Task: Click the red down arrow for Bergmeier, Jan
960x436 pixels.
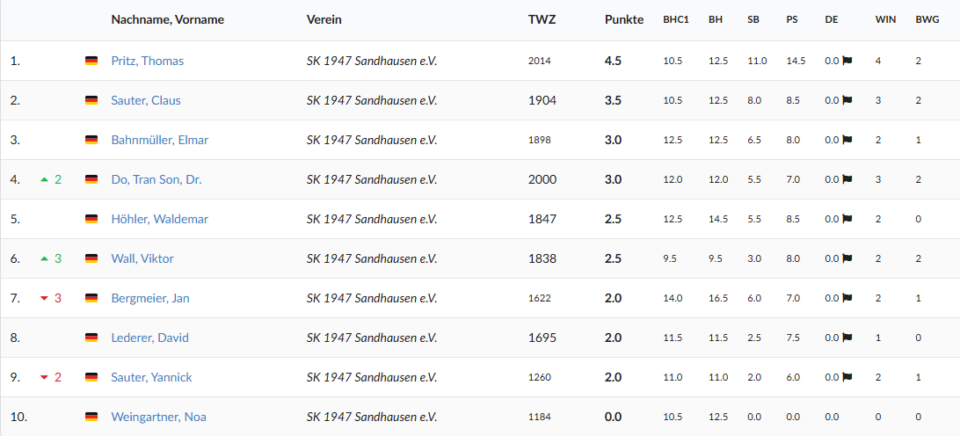Action: click(x=44, y=298)
